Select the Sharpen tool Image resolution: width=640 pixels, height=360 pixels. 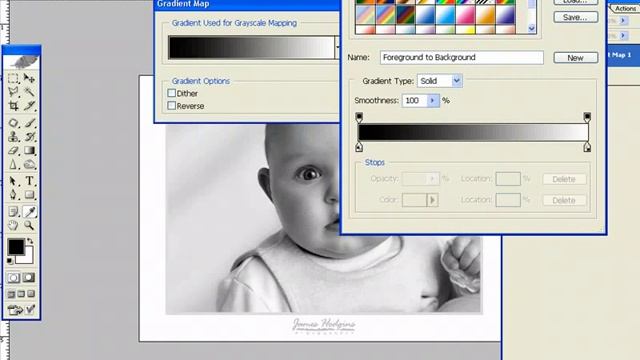(13, 164)
